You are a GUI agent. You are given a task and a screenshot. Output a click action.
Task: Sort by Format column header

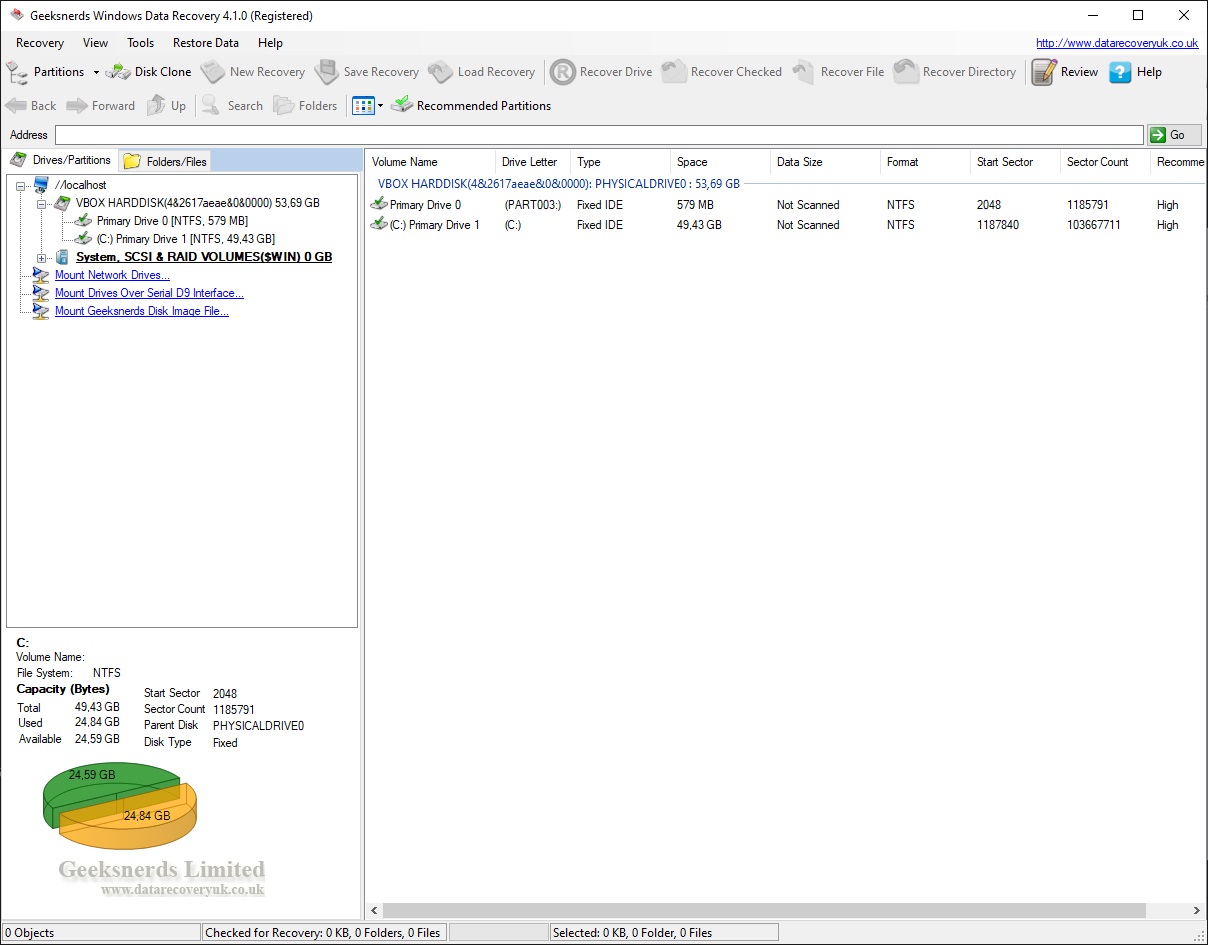coord(925,162)
